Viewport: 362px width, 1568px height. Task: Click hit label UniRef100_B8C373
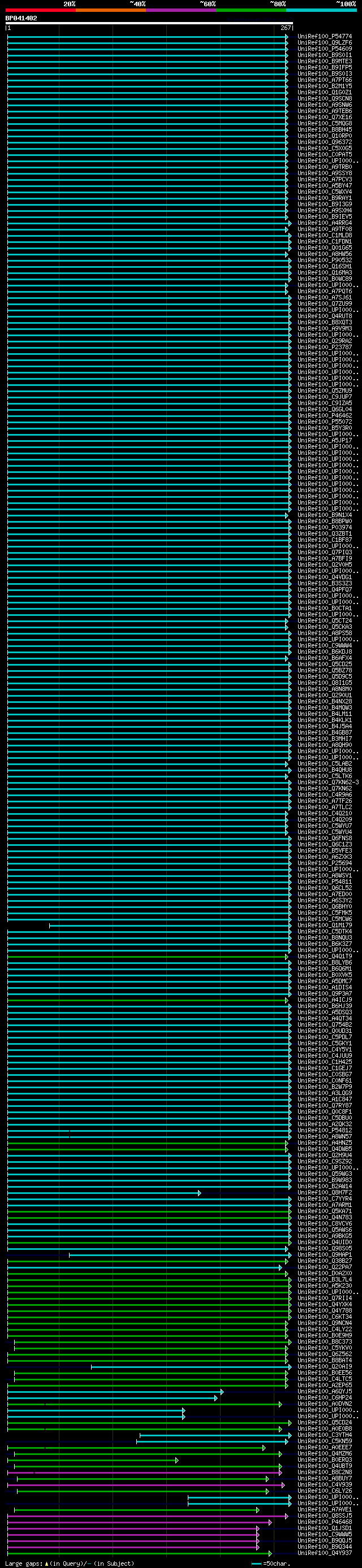(325, 1341)
